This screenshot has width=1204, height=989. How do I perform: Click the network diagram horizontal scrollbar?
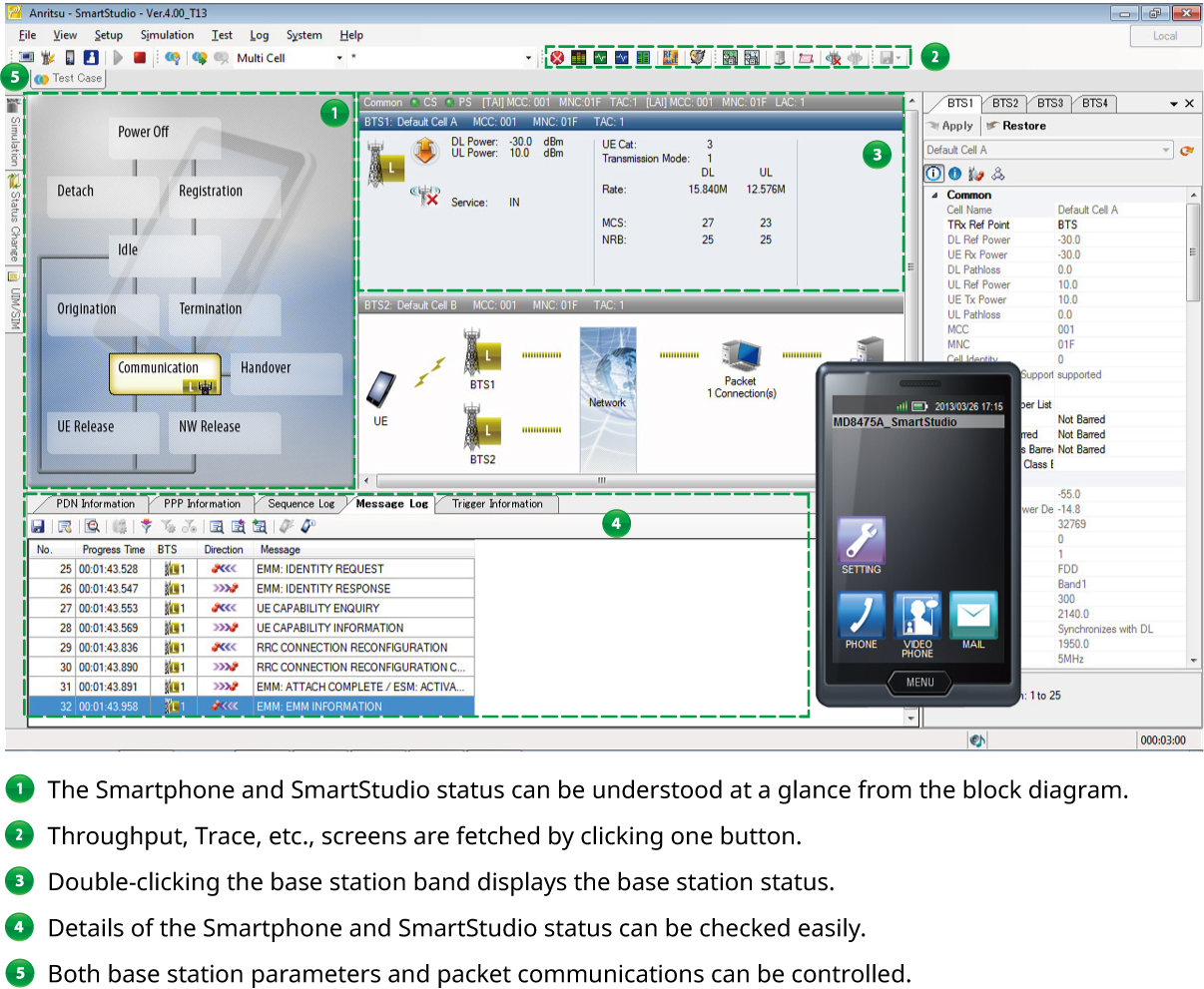point(602,481)
